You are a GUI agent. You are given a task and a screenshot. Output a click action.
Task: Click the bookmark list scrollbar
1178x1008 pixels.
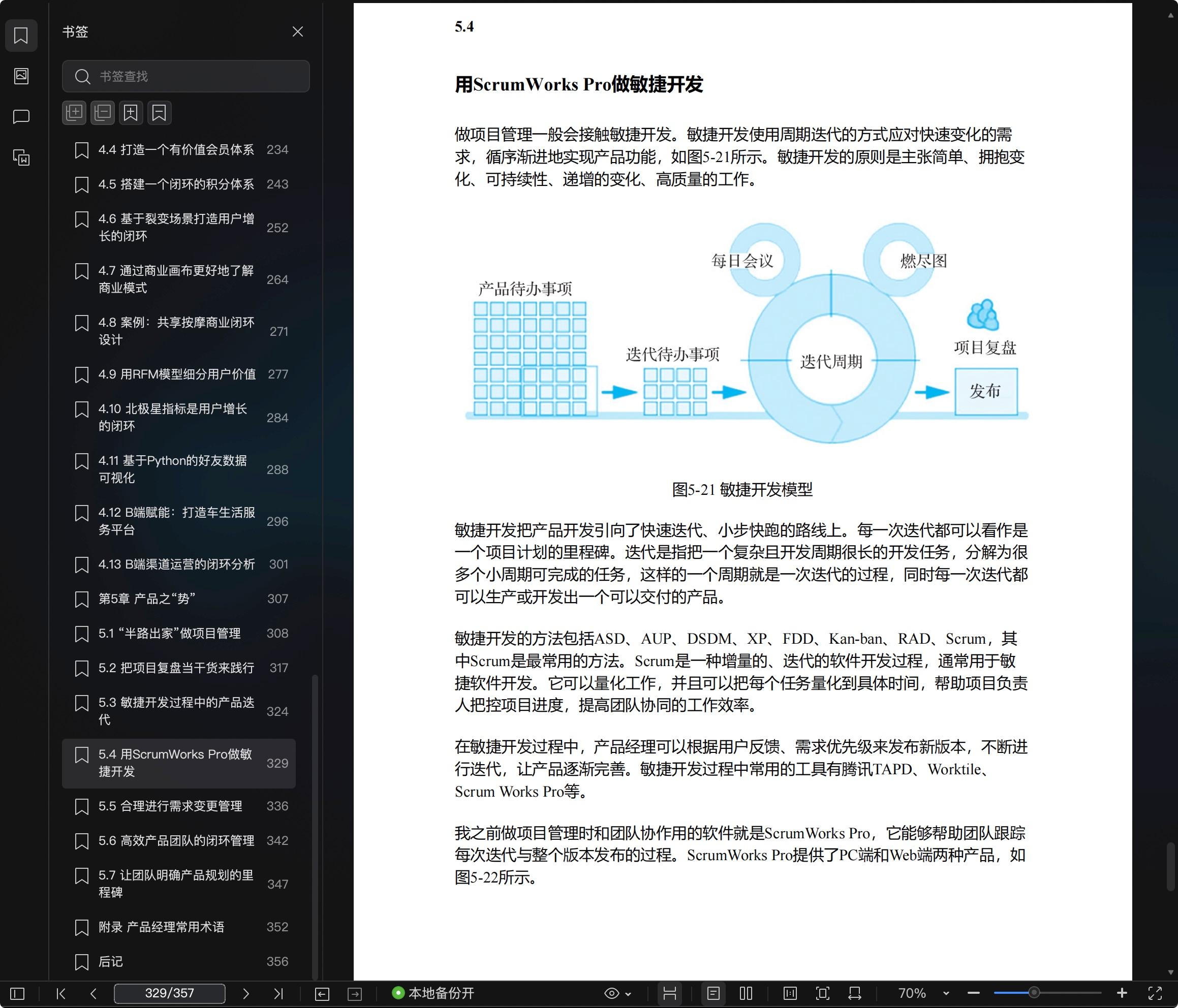315,827
